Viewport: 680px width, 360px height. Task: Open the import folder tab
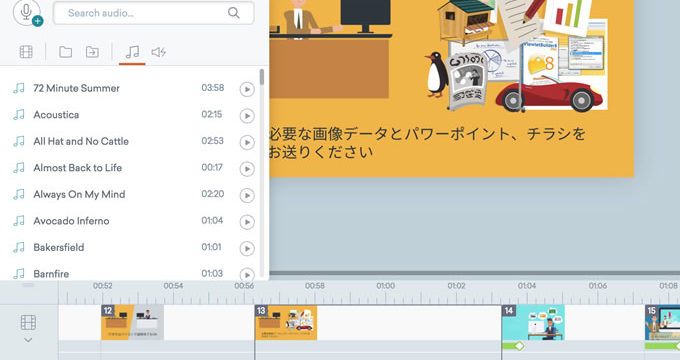(92, 52)
